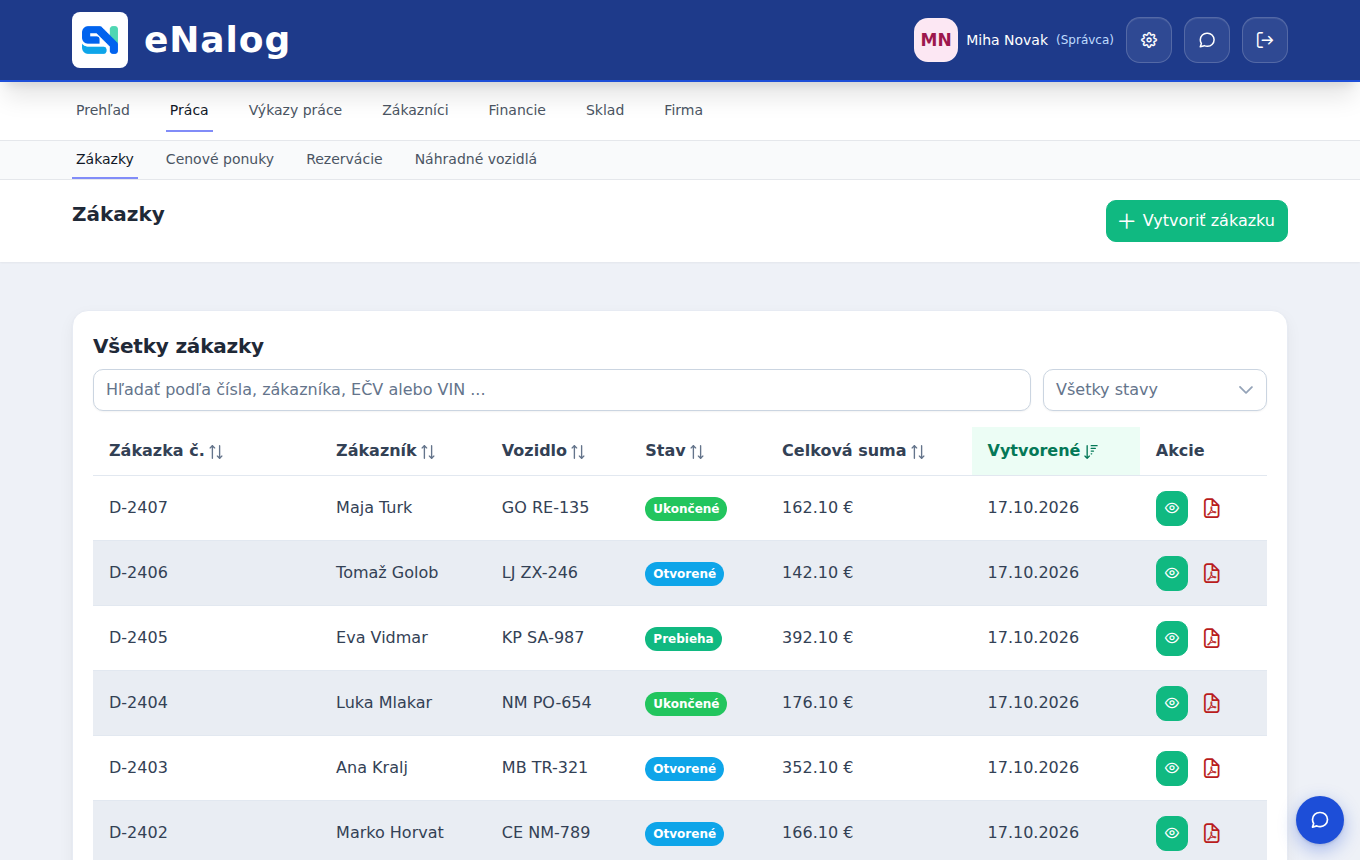
Task: View order D-2403 with eye icon
Action: pyautogui.click(x=1172, y=768)
